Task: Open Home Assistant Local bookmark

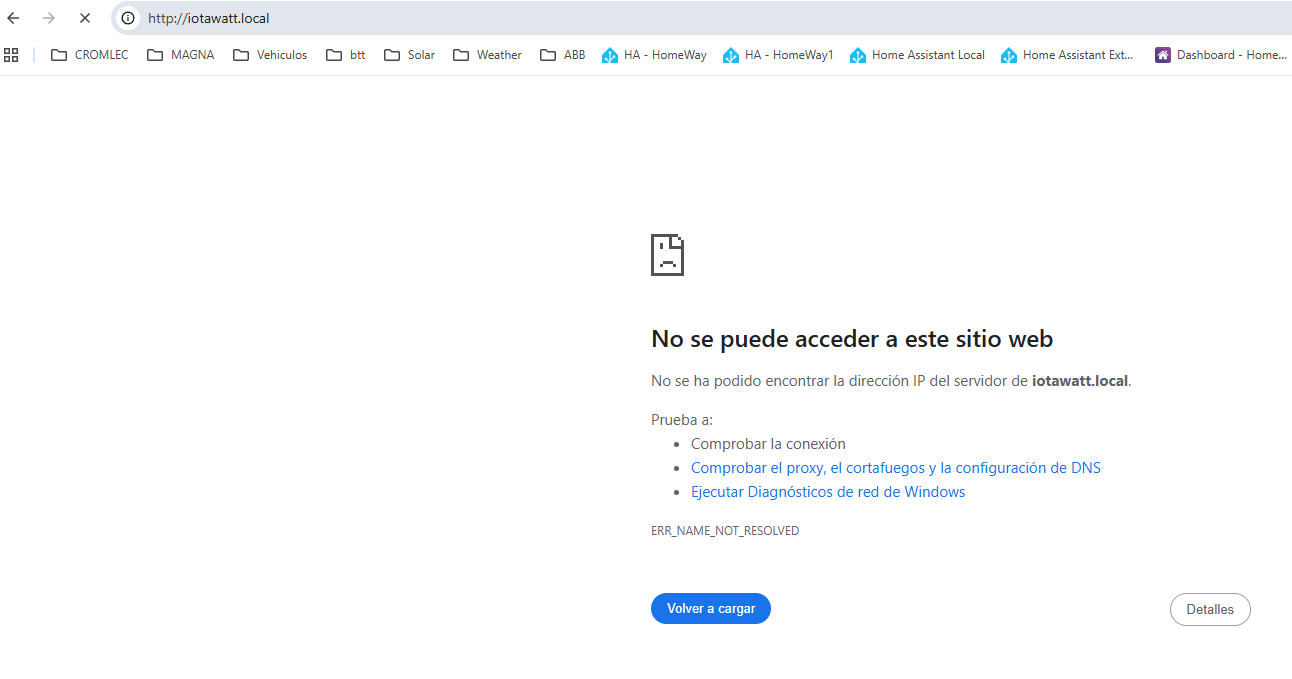Action: [x=917, y=55]
